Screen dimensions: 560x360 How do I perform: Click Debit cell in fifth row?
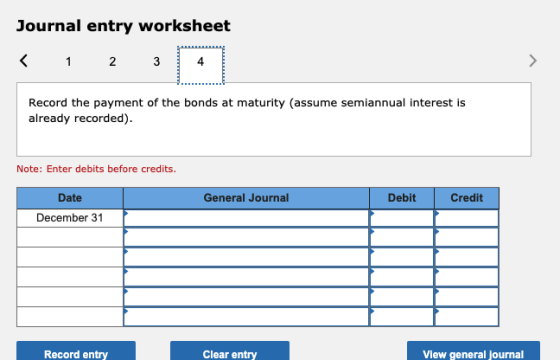click(x=402, y=297)
